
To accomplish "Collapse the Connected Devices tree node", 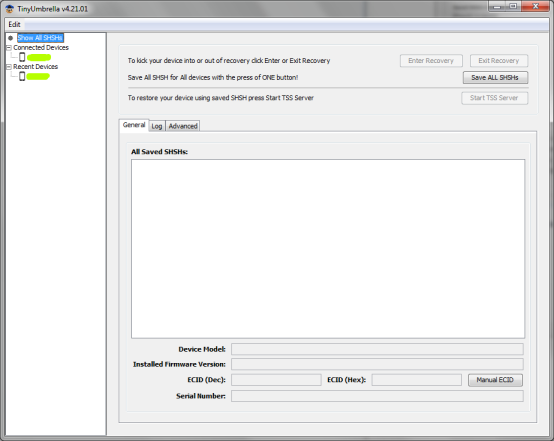I will coord(9,48).
